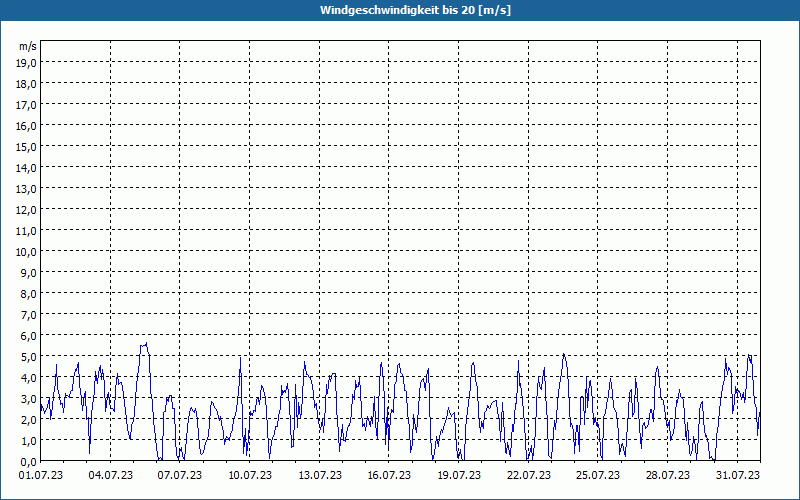Click the chart title 'Windgeschwindigkeit bis 20 [m/s]'

pyautogui.click(x=415, y=10)
